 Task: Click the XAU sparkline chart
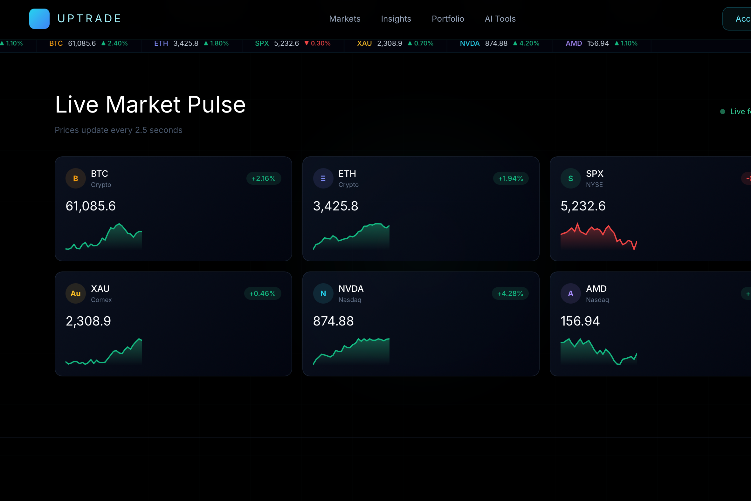click(x=103, y=352)
